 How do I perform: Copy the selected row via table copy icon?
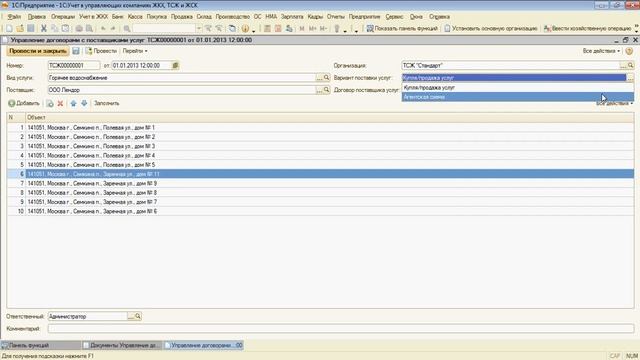(50, 104)
